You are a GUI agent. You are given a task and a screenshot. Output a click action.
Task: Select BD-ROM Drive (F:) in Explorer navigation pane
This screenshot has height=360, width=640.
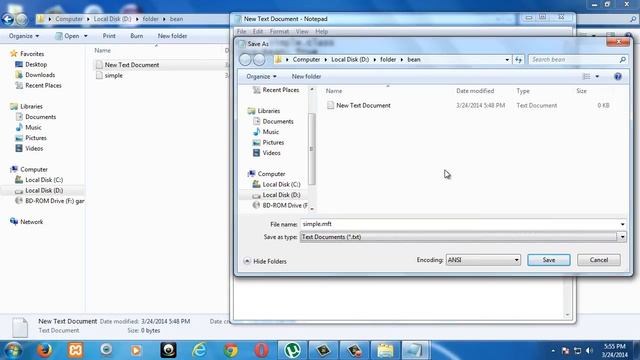(x=50, y=201)
